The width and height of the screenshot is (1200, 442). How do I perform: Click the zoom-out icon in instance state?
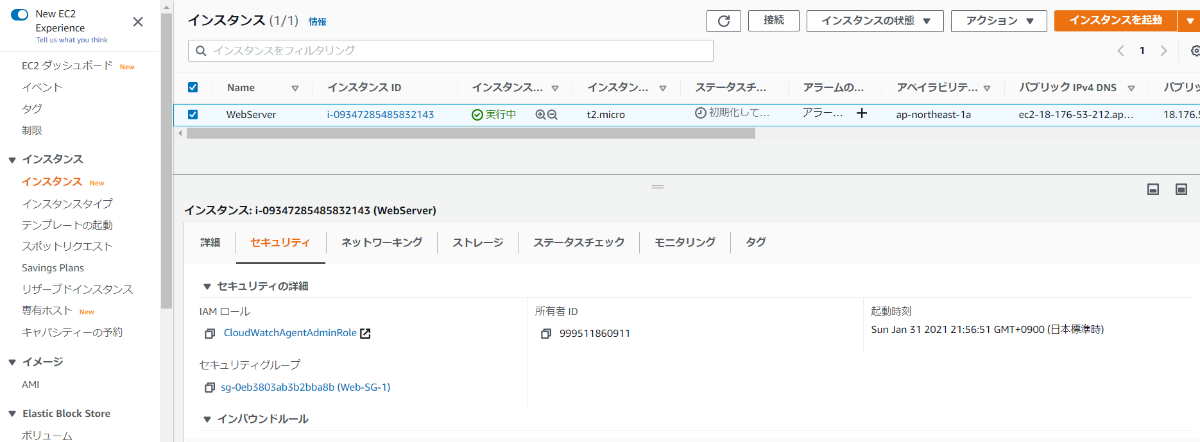[x=552, y=115]
